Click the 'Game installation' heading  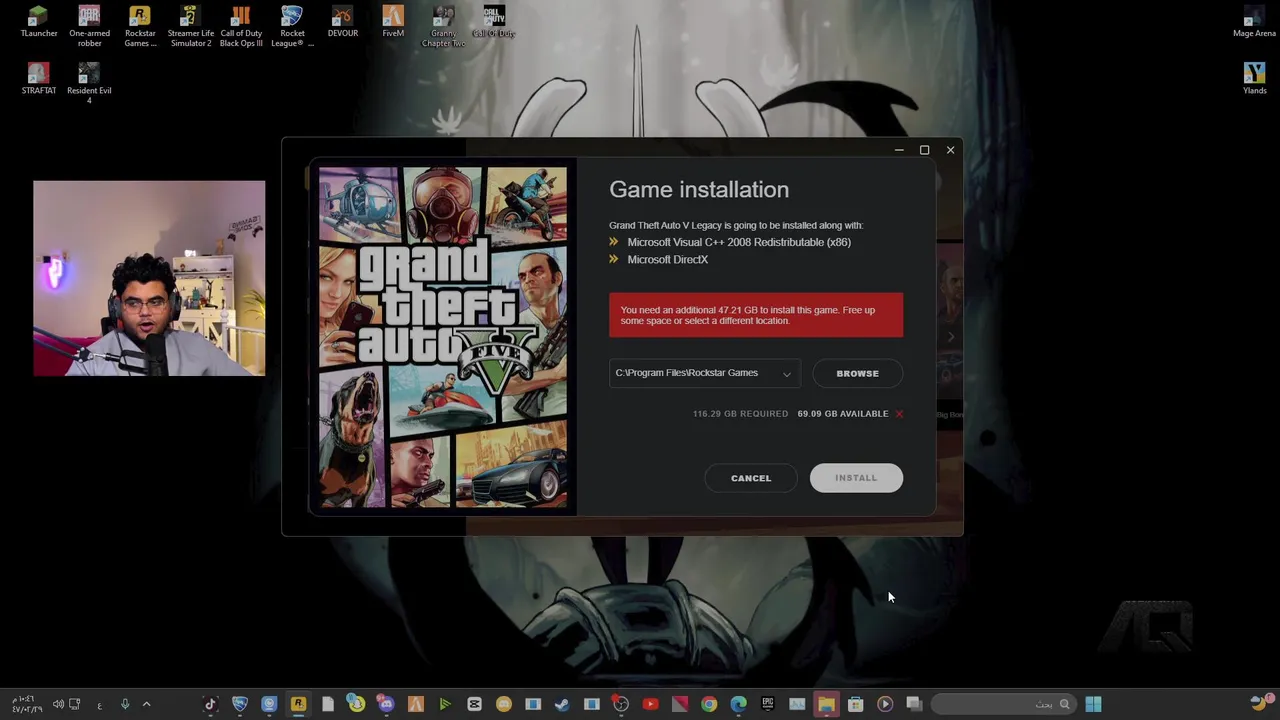click(x=699, y=190)
